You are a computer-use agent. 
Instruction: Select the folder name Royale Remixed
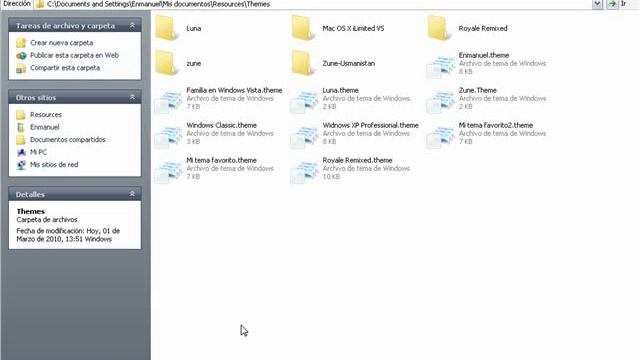point(483,28)
